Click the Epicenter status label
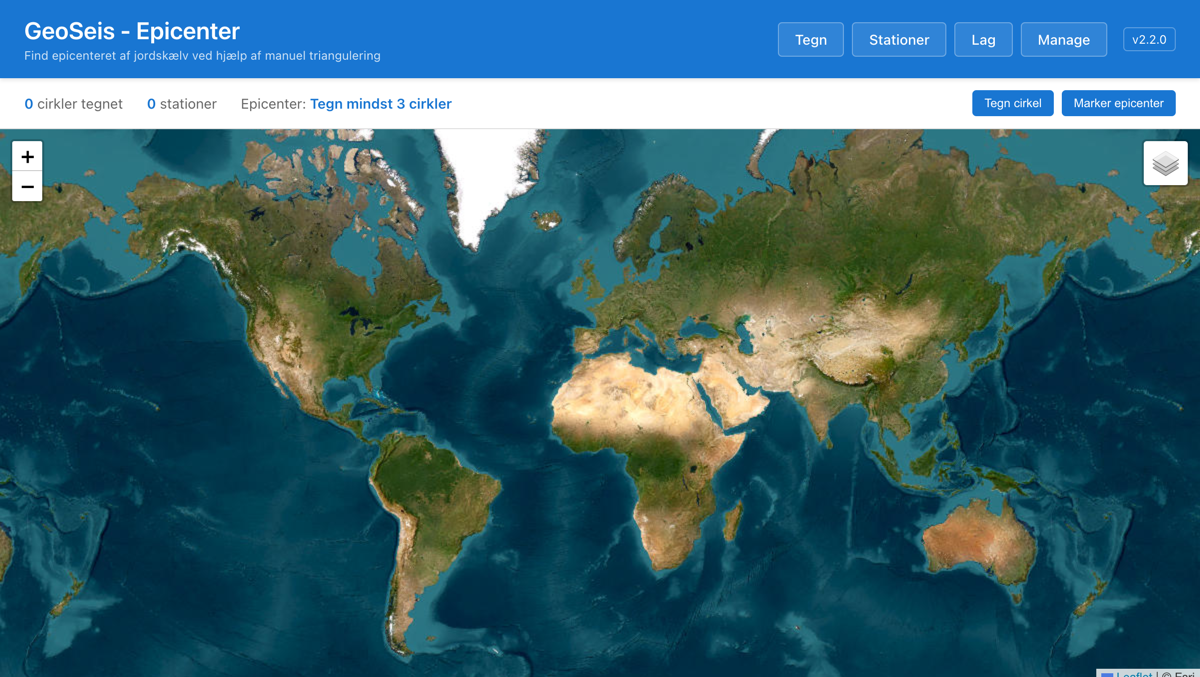 tap(272, 103)
